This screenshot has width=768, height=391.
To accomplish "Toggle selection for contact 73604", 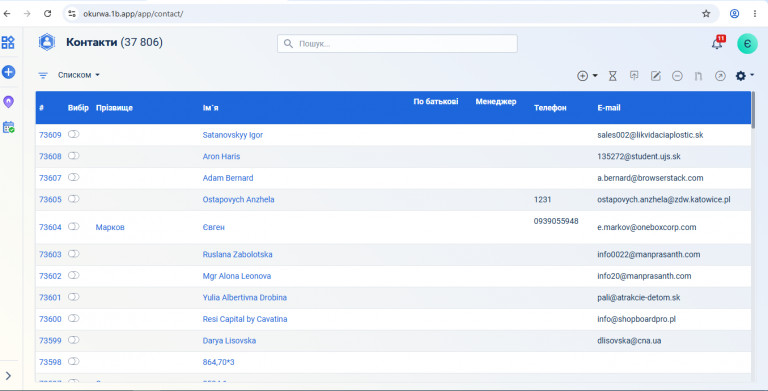I will [x=73, y=226].
